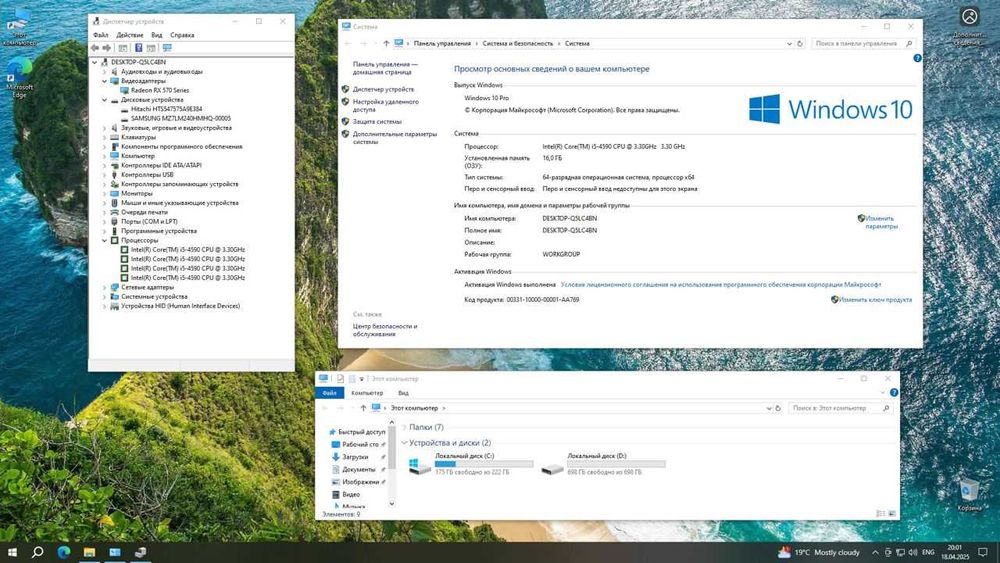Click Изменить ключ продукта link
Viewport: 1000px width, 563px height.
[x=875, y=300]
